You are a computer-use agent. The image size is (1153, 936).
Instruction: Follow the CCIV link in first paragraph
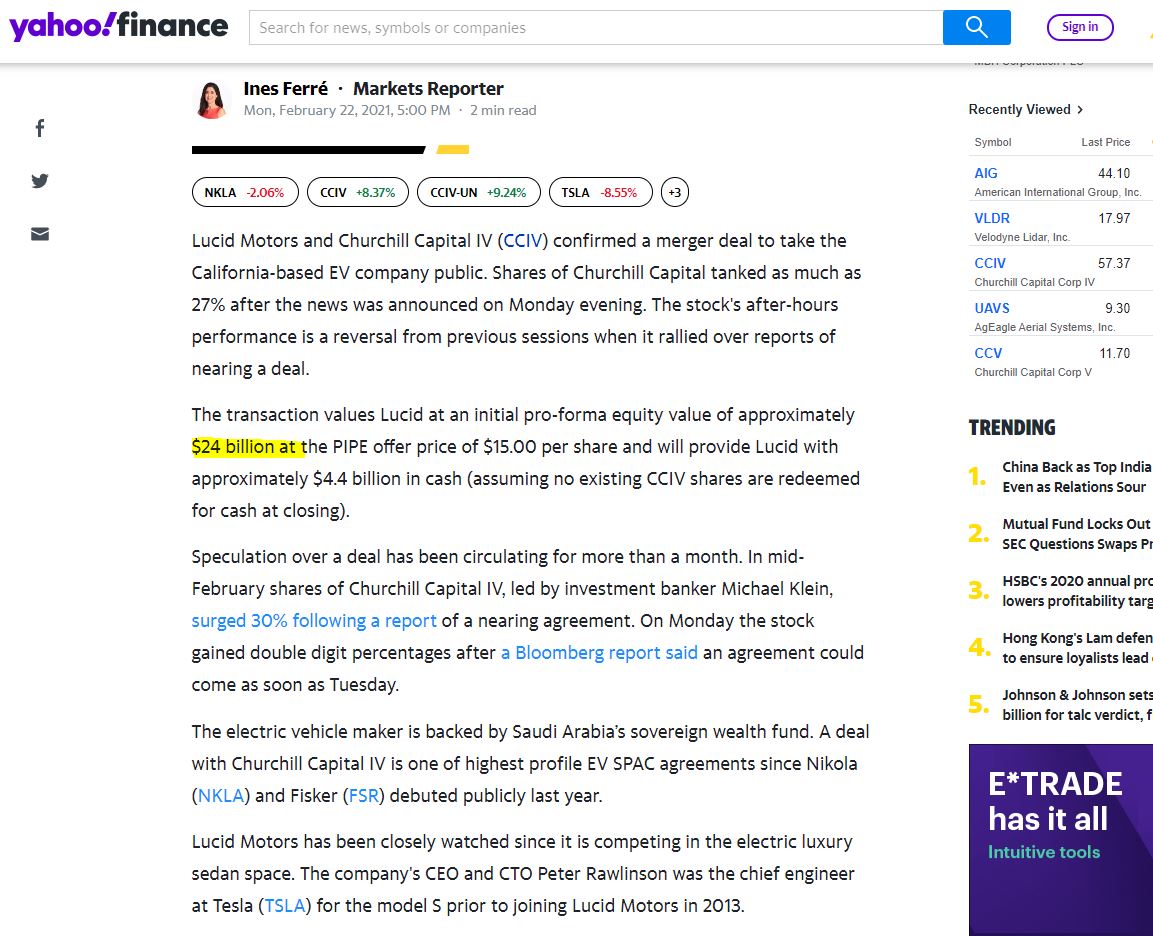[x=523, y=240]
